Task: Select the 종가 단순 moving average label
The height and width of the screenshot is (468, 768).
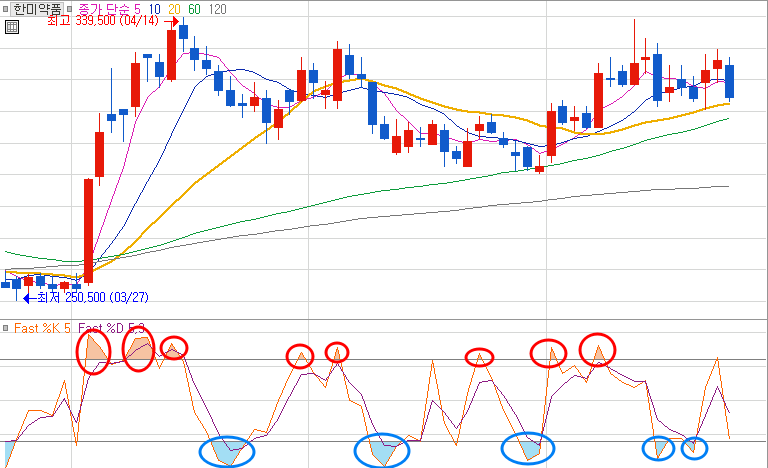Action: (x=104, y=9)
